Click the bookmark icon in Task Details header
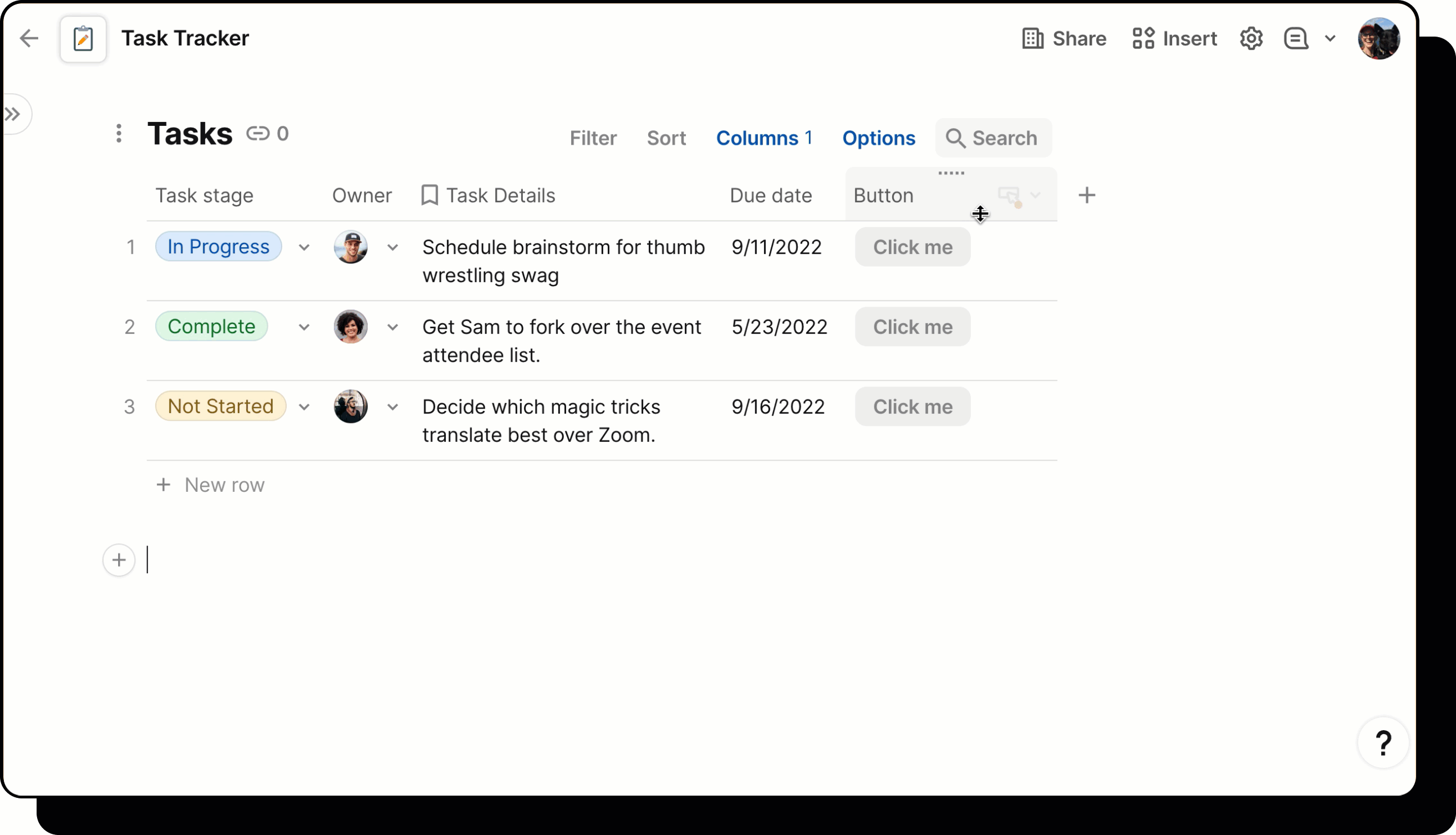Screen dimensions: 1456x835 pos(429,195)
